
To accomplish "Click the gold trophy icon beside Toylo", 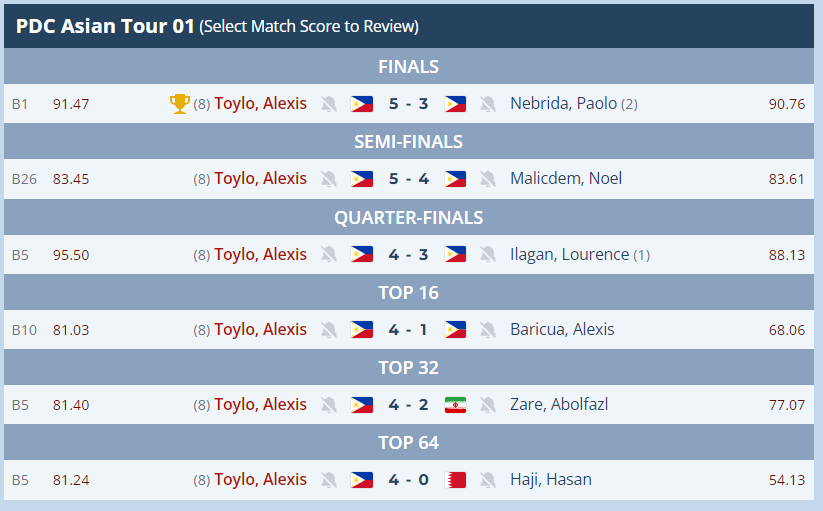I will 180,103.
